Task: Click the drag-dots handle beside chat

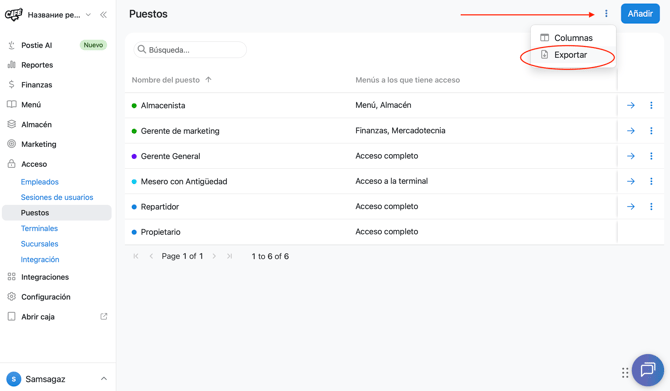Action: (625, 373)
